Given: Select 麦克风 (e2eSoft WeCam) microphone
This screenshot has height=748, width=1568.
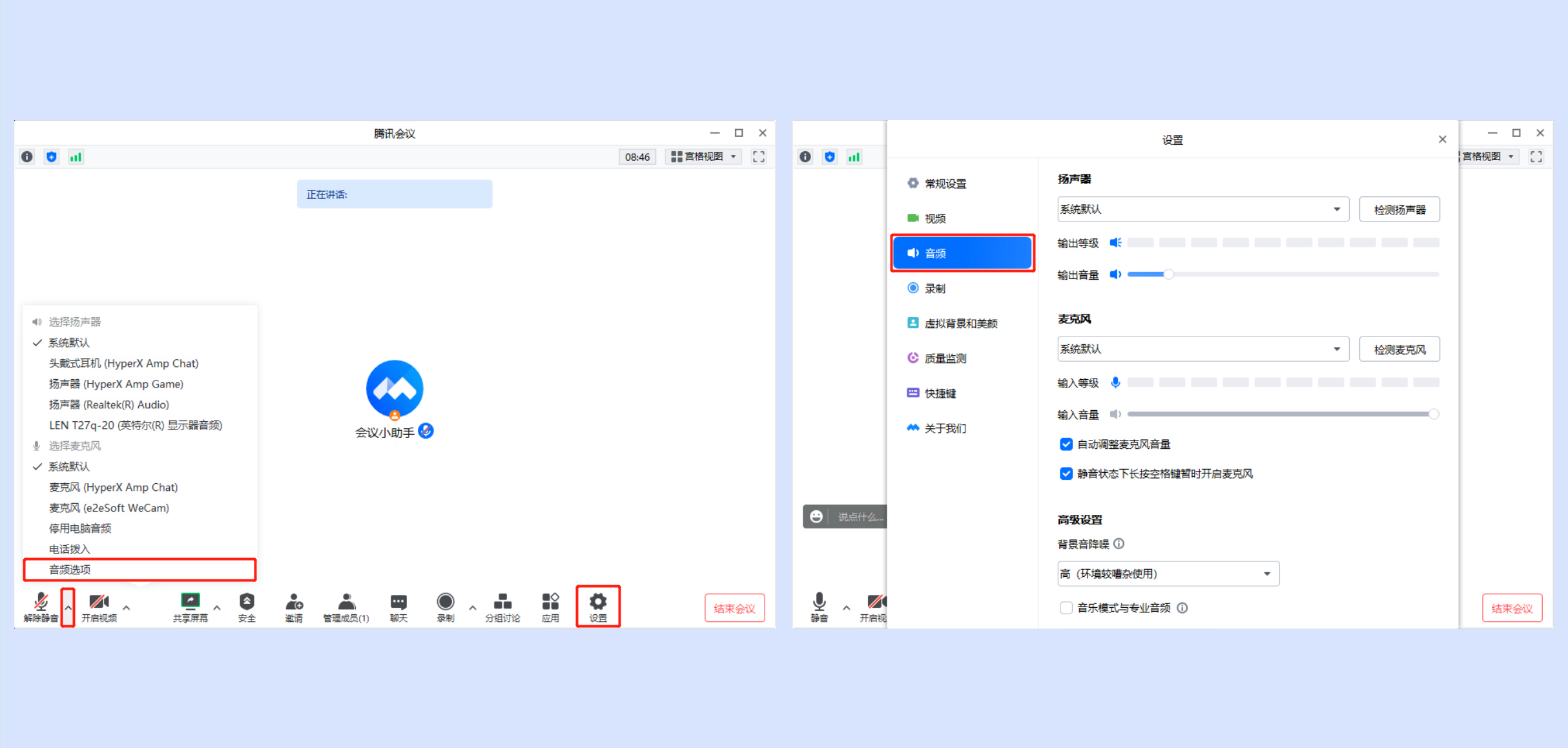Looking at the screenshot, I should [x=109, y=508].
